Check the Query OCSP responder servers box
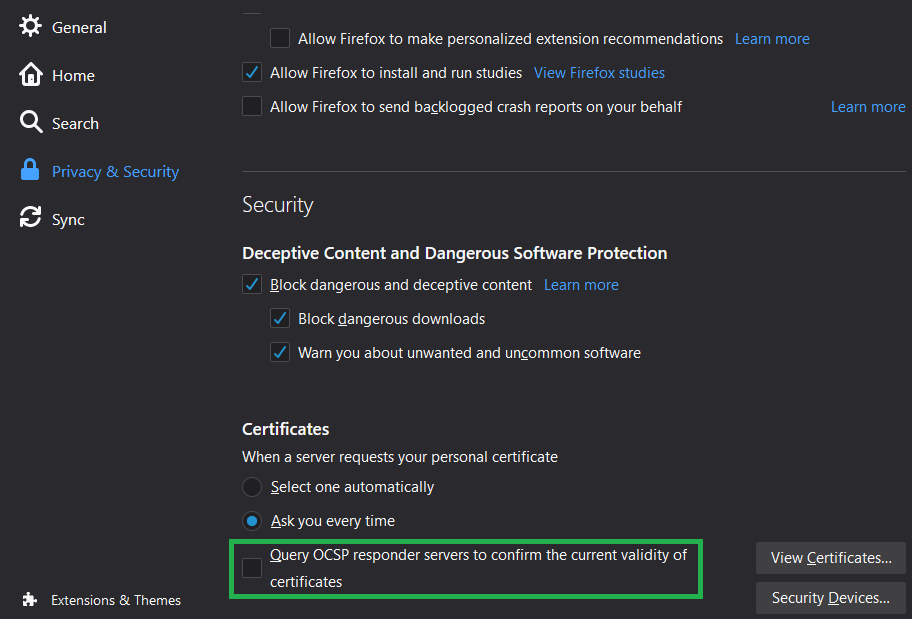Screen dimensions: 912x624 [x=252, y=568]
